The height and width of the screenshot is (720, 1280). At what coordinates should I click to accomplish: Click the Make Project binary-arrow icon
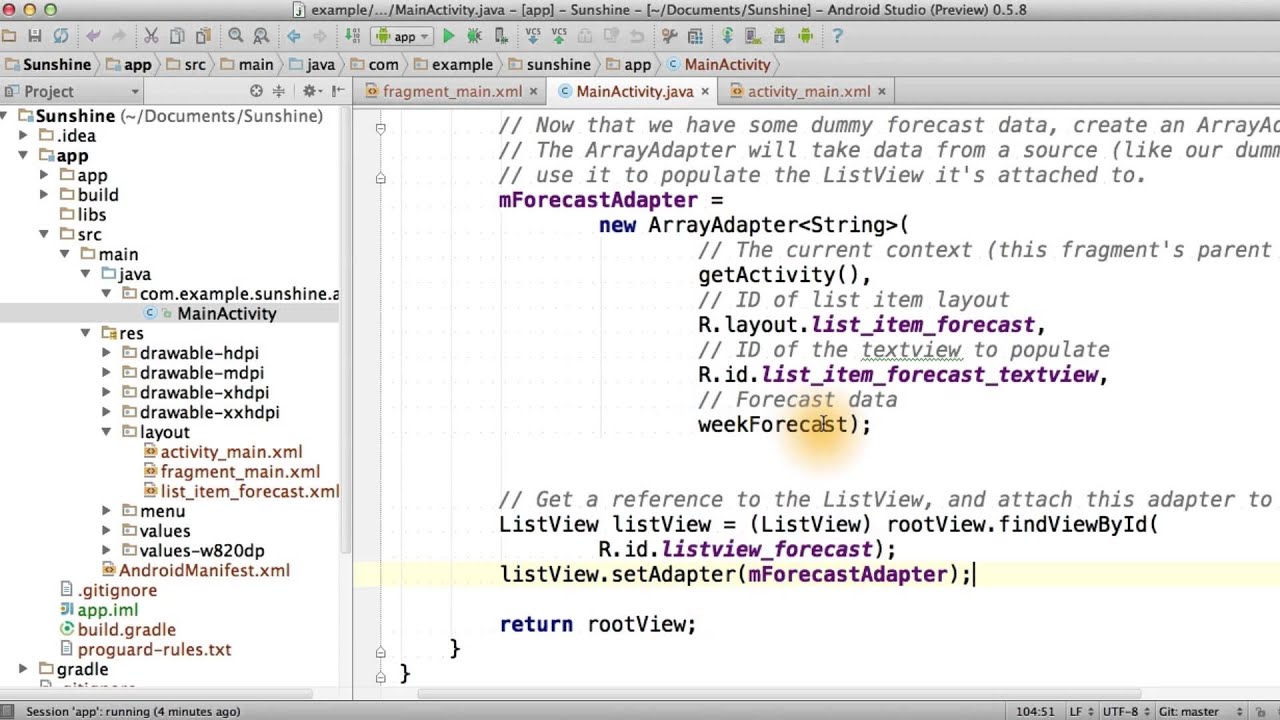pos(353,37)
